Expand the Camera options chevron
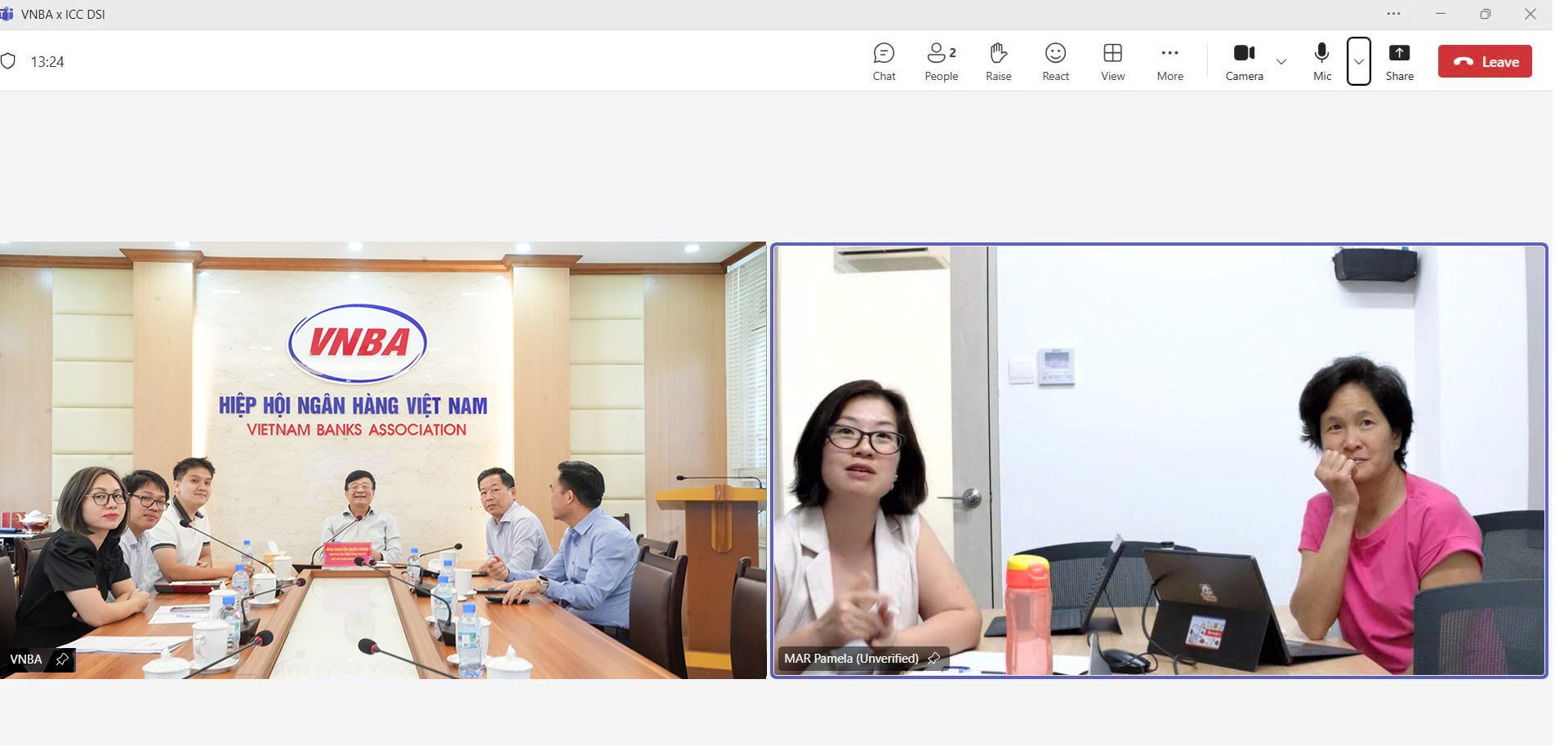Image resolution: width=1568 pixels, height=746 pixels. pos(1281,62)
